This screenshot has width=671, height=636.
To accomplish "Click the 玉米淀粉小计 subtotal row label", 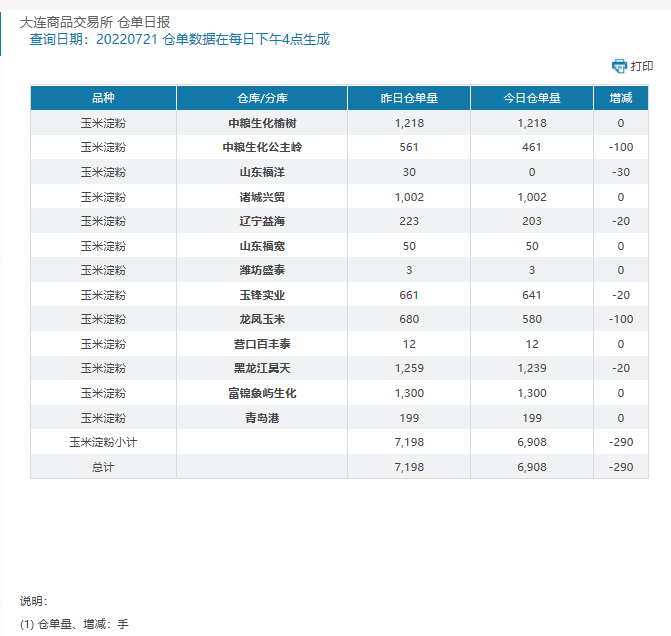I will (103, 442).
